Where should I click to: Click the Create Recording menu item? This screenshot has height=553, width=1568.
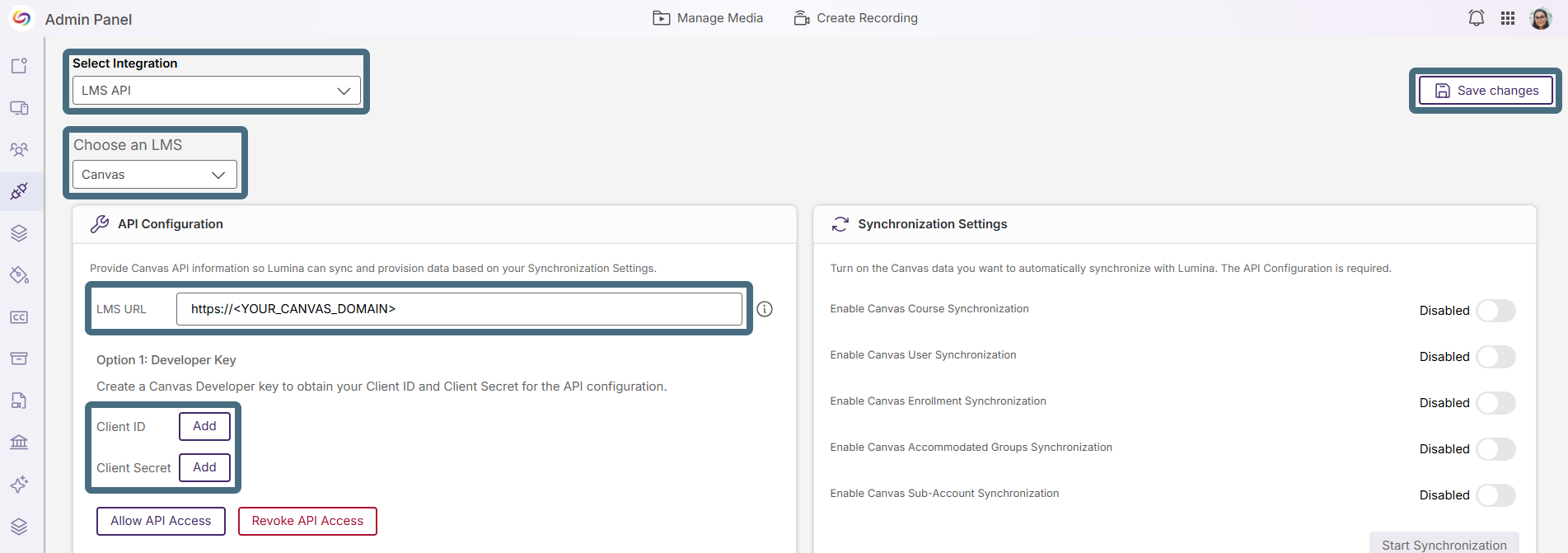point(855,18)
